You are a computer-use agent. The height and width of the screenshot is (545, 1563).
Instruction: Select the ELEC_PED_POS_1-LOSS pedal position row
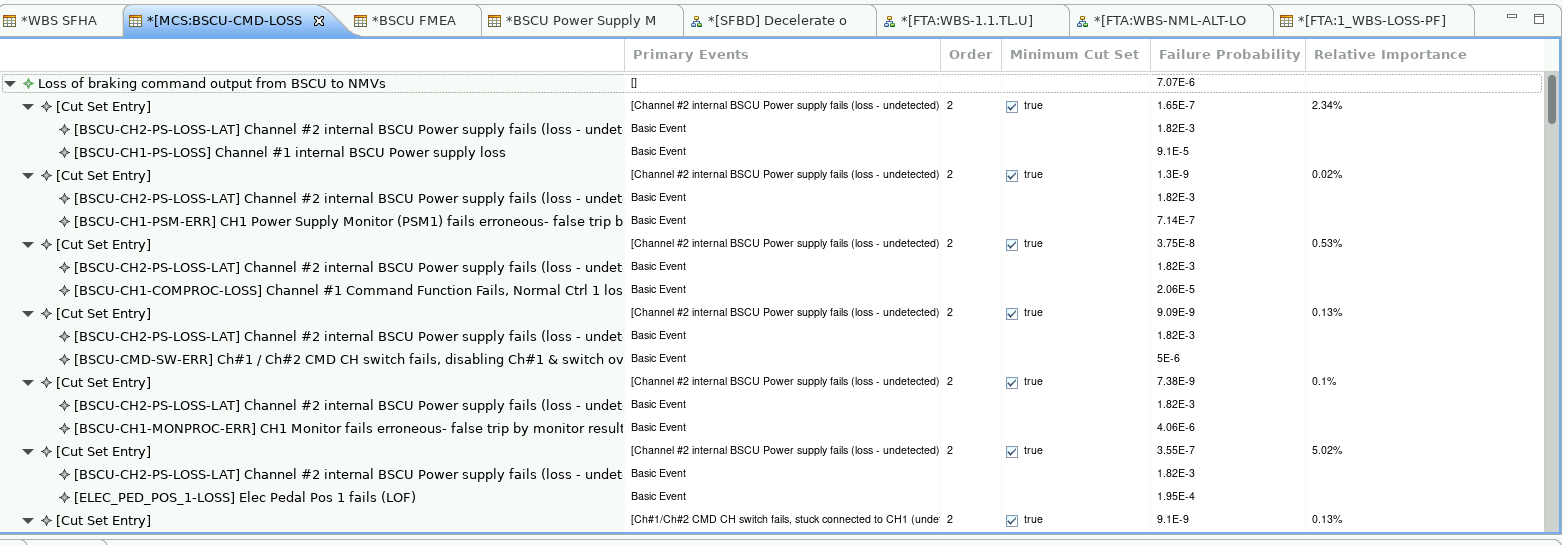tap(772, 498)
